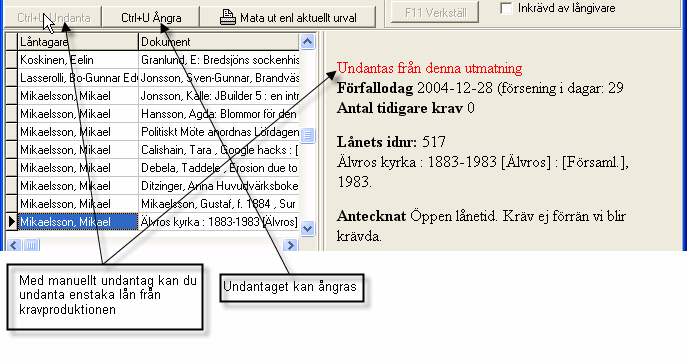Click the Ctrl+U Ångra button
Screen dimensions: 687x363
151,18
